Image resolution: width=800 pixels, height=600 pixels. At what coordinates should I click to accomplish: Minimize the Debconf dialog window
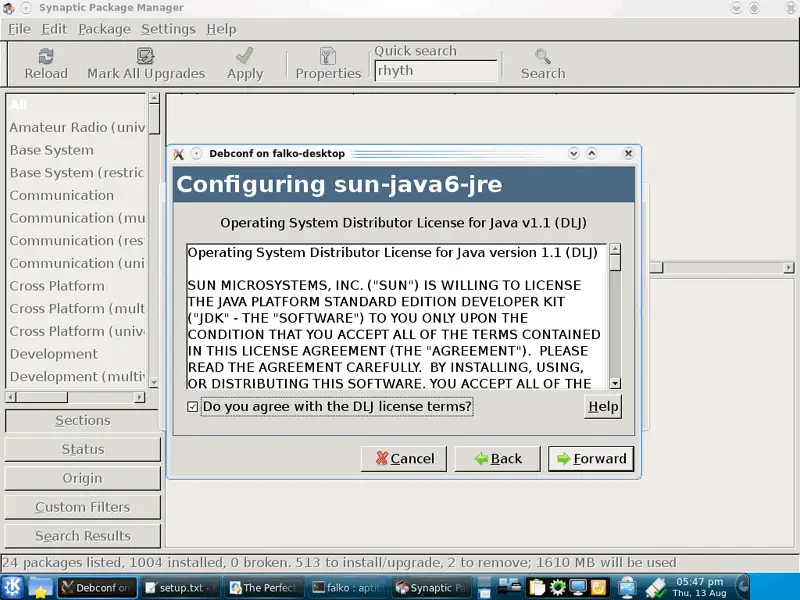(573, 153)
